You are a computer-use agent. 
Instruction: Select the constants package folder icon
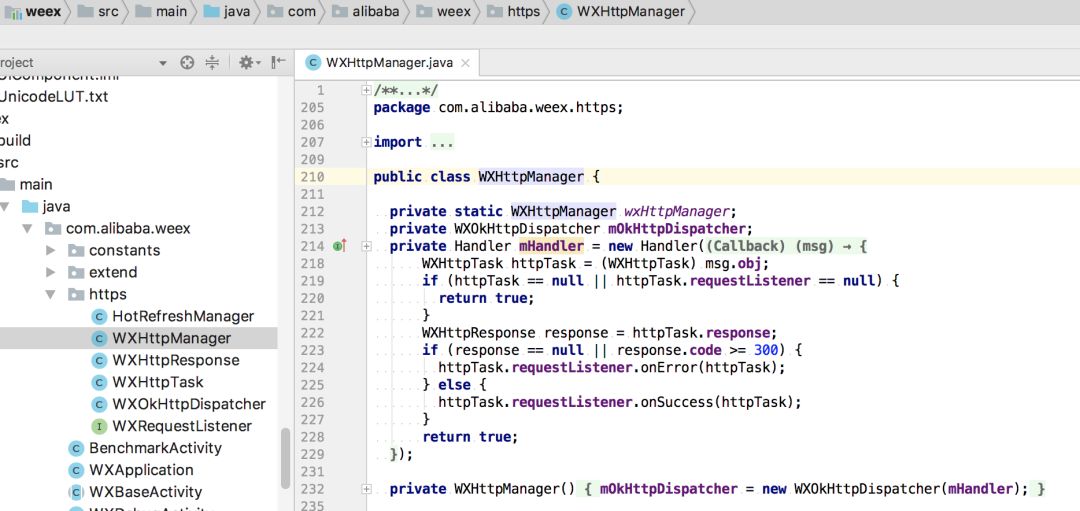[76, 251]
